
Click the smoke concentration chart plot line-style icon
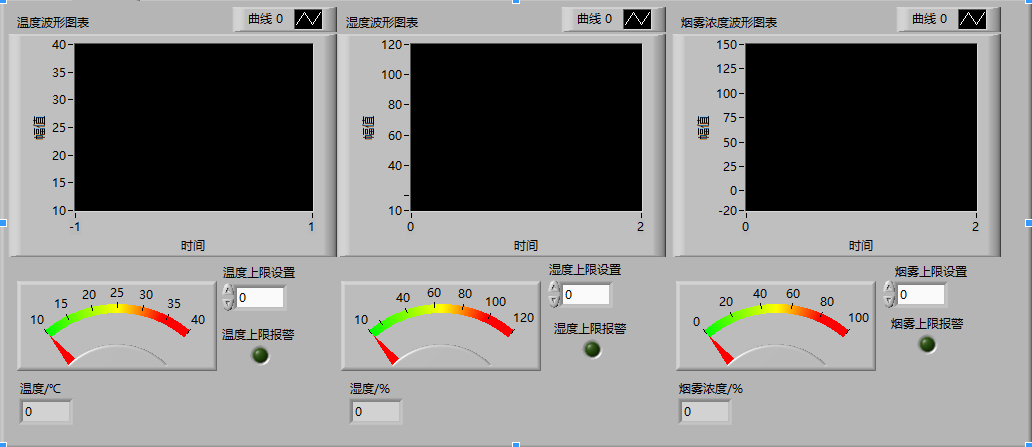pyautogui.click(x=972, y=19)
